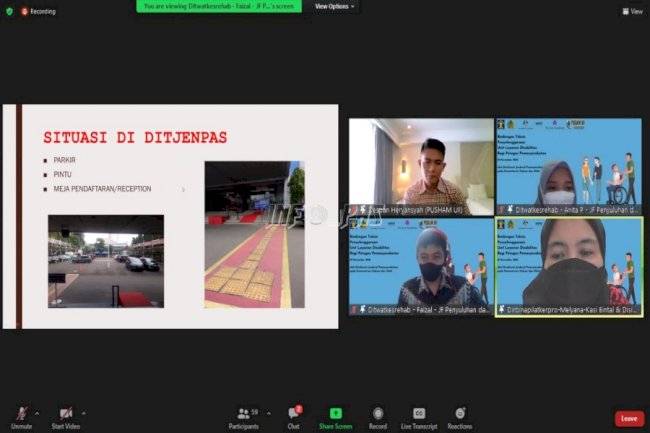Click the green encryption shield icon
Screen dimensions: 650x433
click(10, 11)
